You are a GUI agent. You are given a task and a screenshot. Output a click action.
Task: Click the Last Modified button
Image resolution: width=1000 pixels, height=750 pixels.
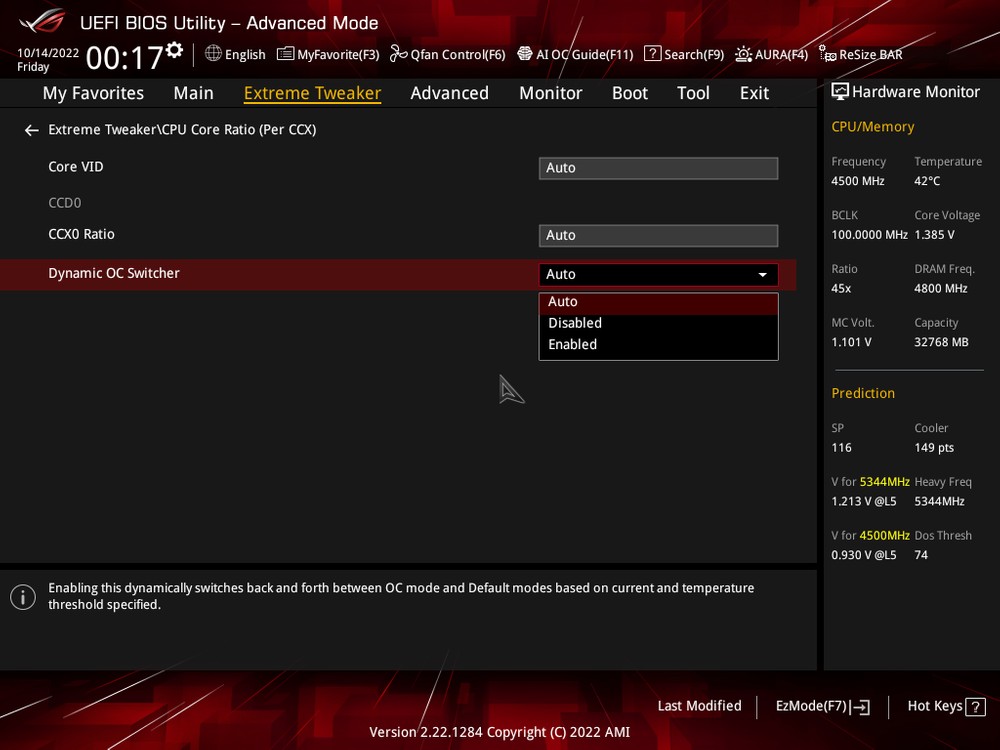click(x=699, y=706)
